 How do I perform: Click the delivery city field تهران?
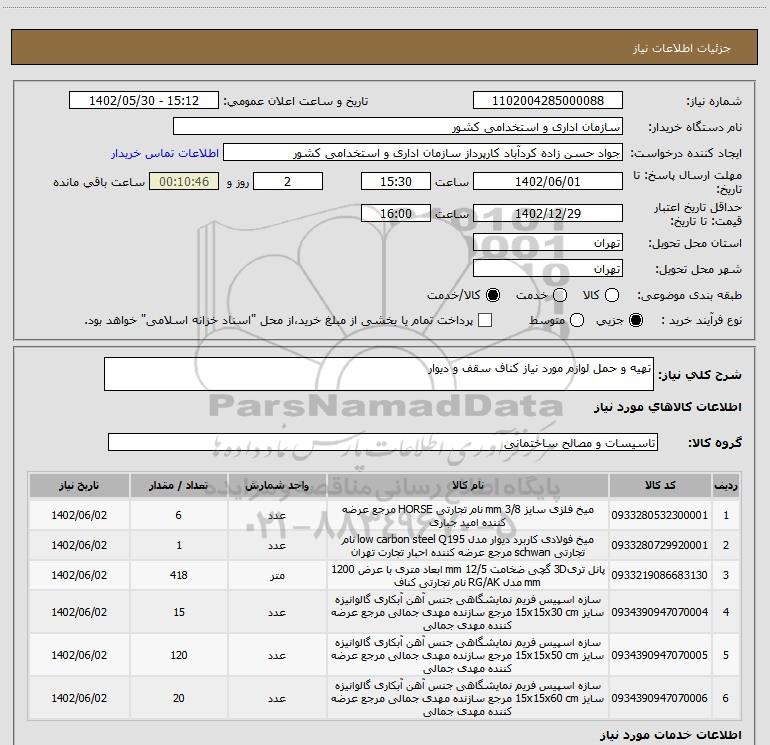[x=548, y=268]
